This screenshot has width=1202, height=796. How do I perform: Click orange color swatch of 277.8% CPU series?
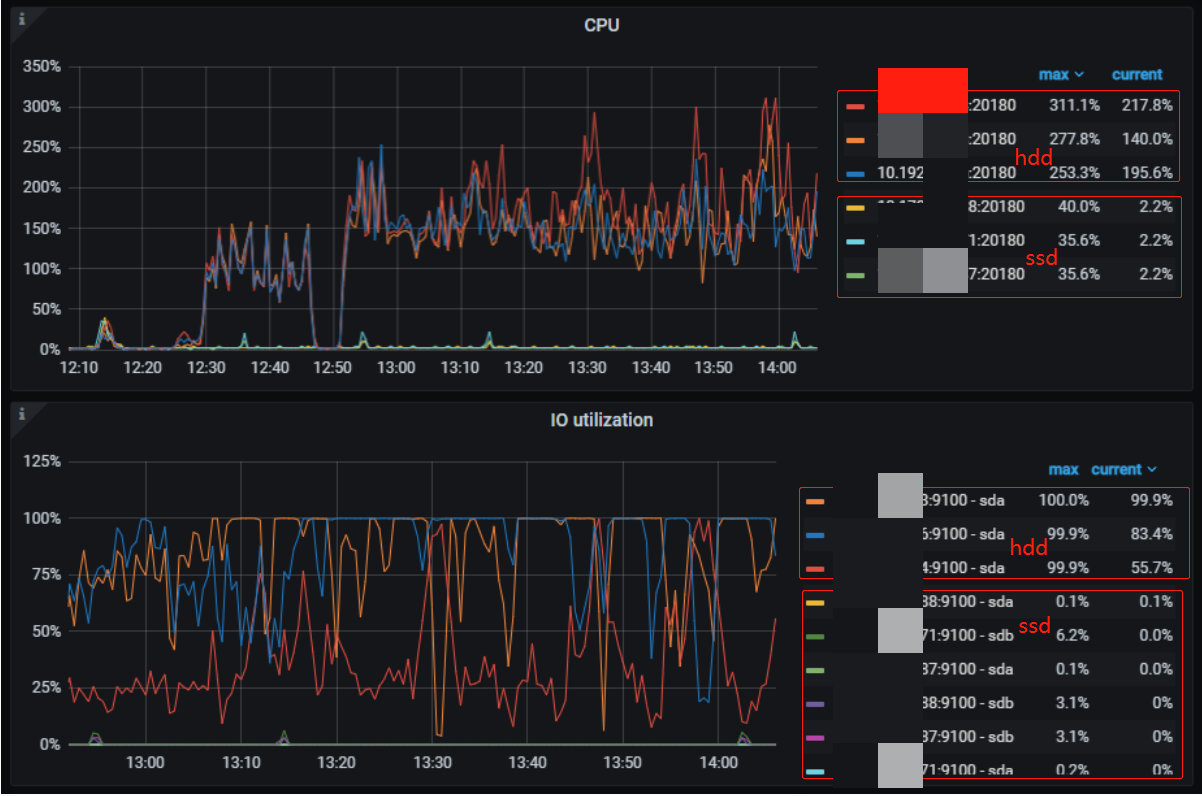click(x=855, y=139)
